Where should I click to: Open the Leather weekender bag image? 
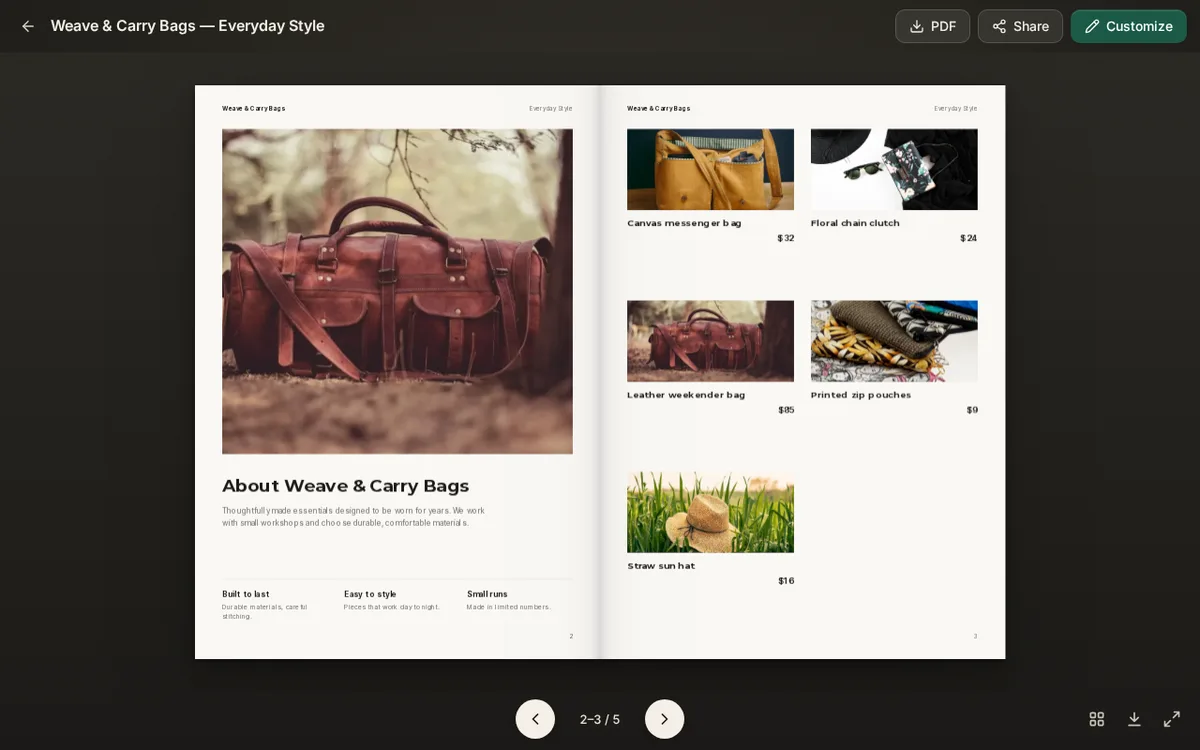point(710,341)
